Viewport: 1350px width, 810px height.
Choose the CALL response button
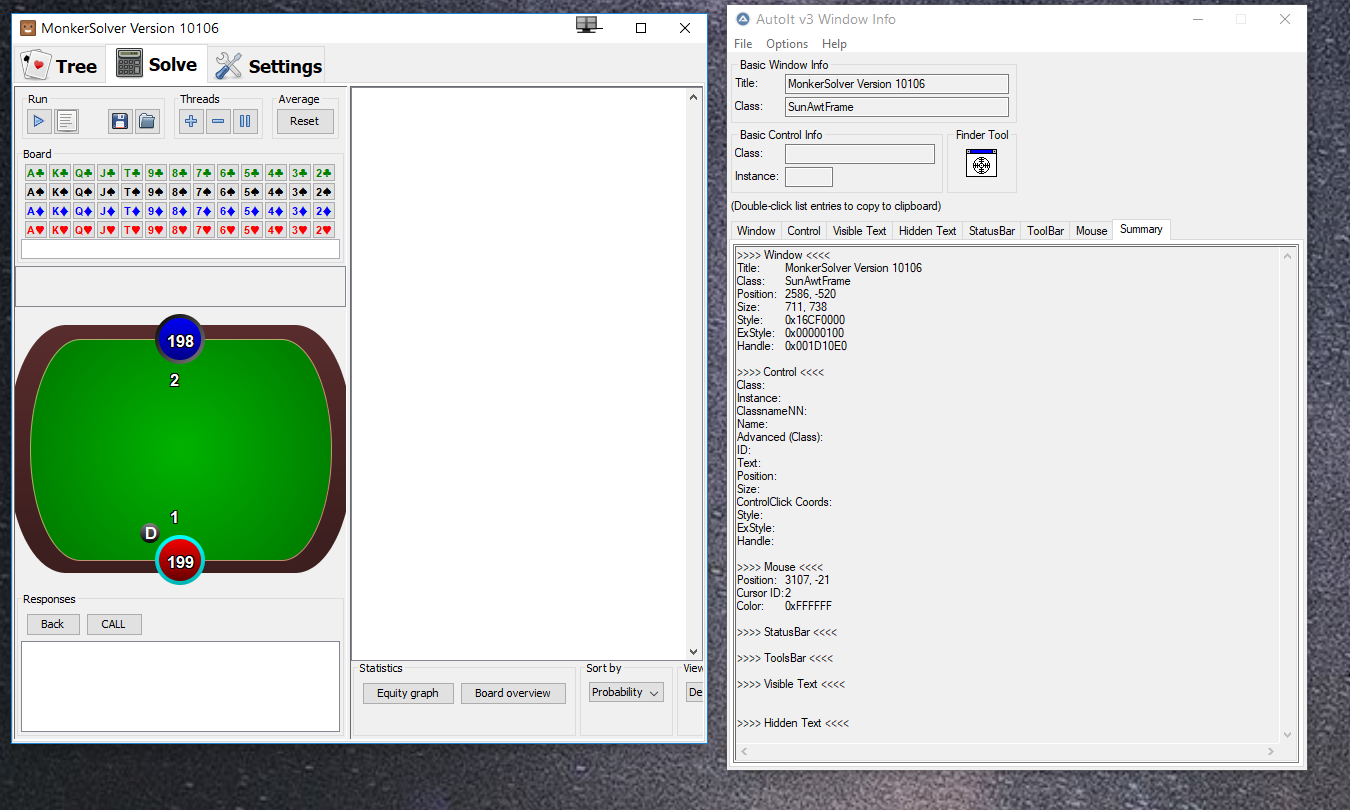pyautogui.click(x=114, y=624)
